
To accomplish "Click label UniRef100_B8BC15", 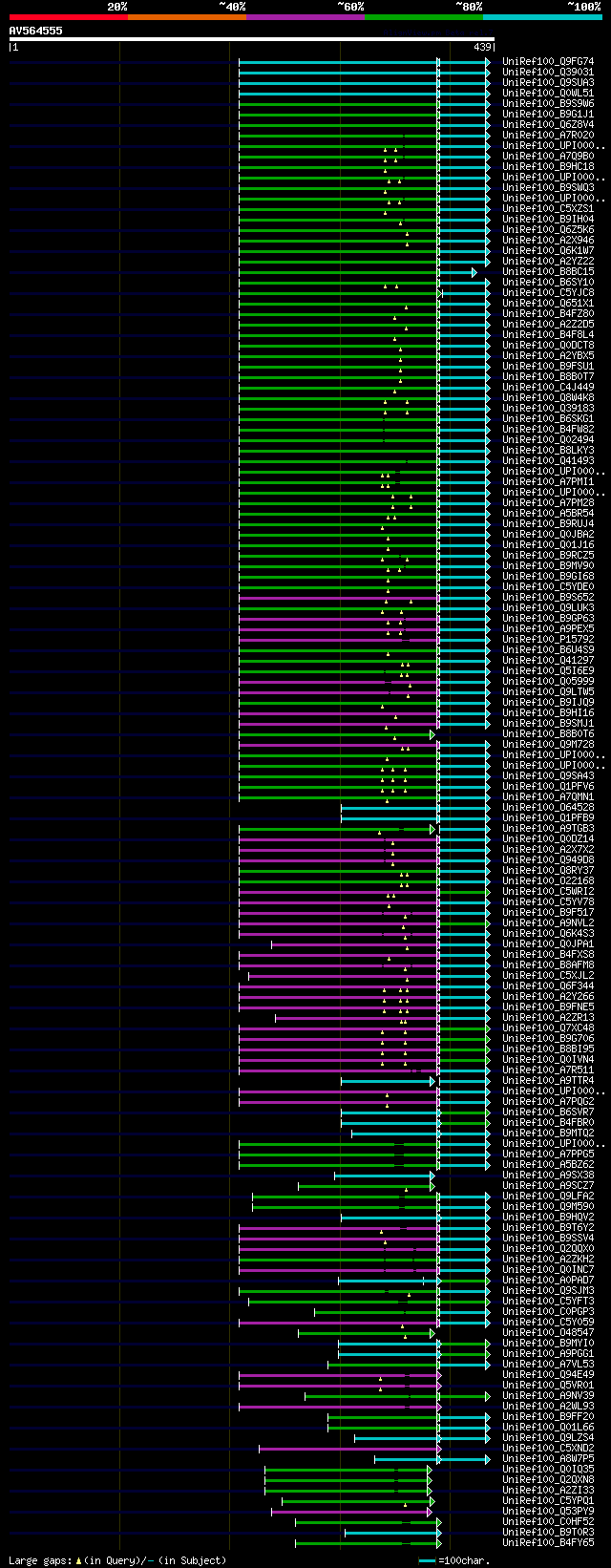I will 548,272.
